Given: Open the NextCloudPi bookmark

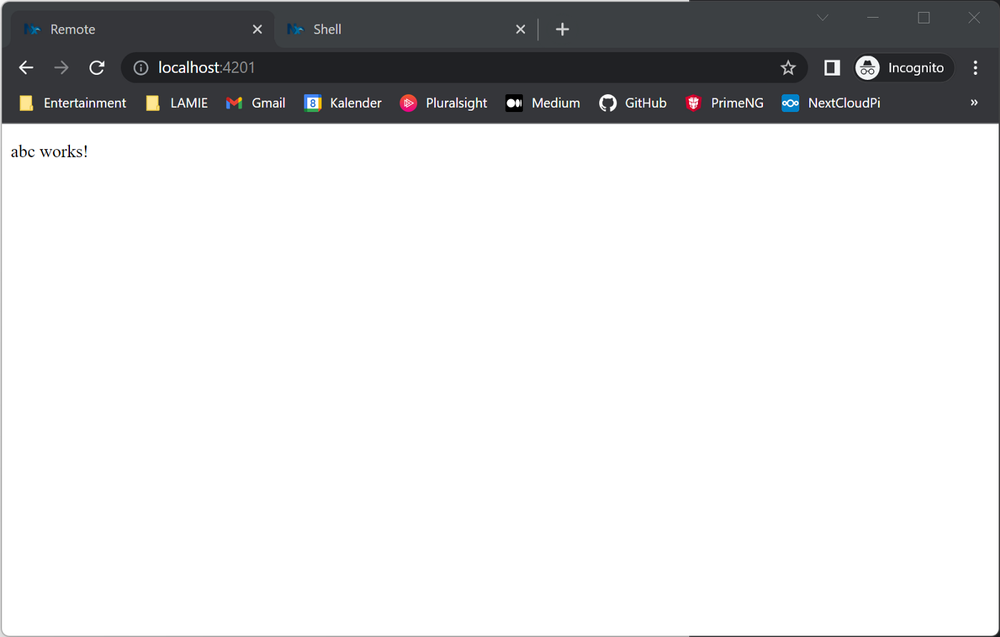Looking at the screenshot, I should click(x=830, y=102).
